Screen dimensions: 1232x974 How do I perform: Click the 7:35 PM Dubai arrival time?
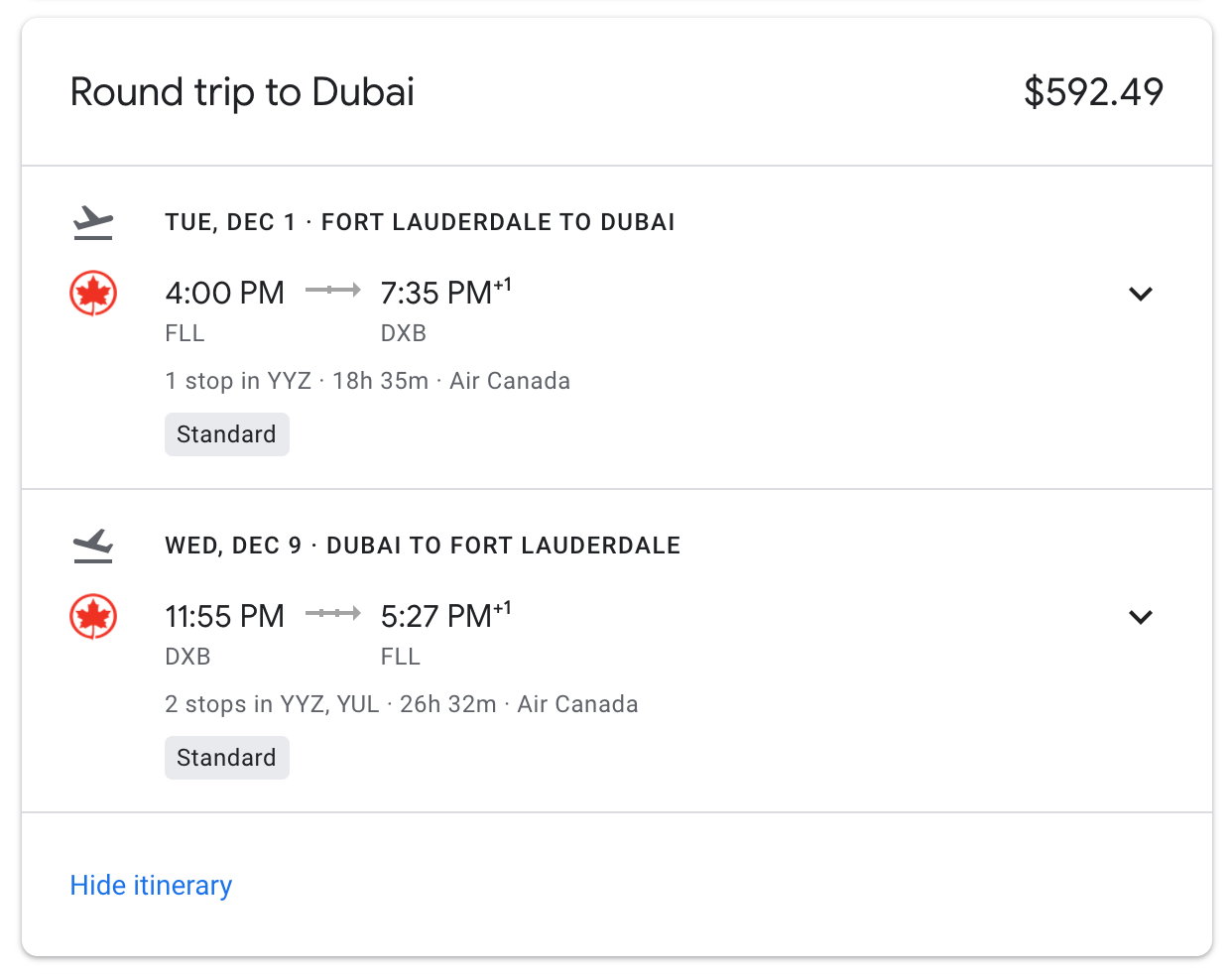[437, 294]
